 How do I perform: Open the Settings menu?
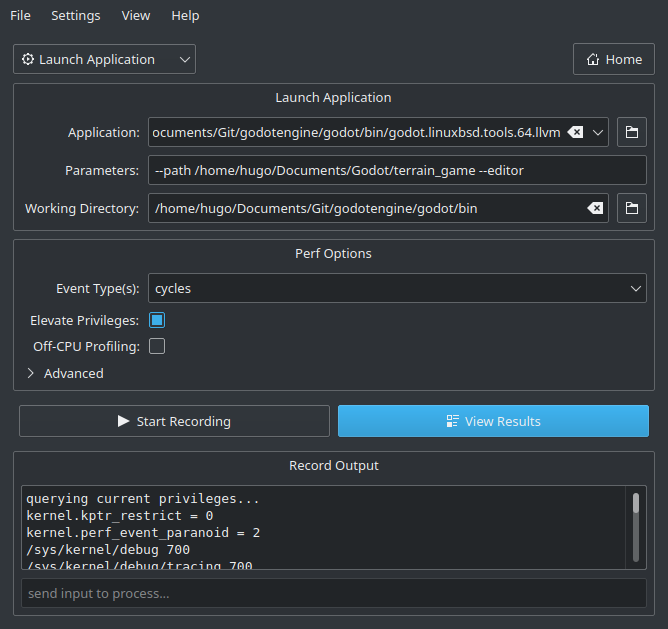point(75,15)
